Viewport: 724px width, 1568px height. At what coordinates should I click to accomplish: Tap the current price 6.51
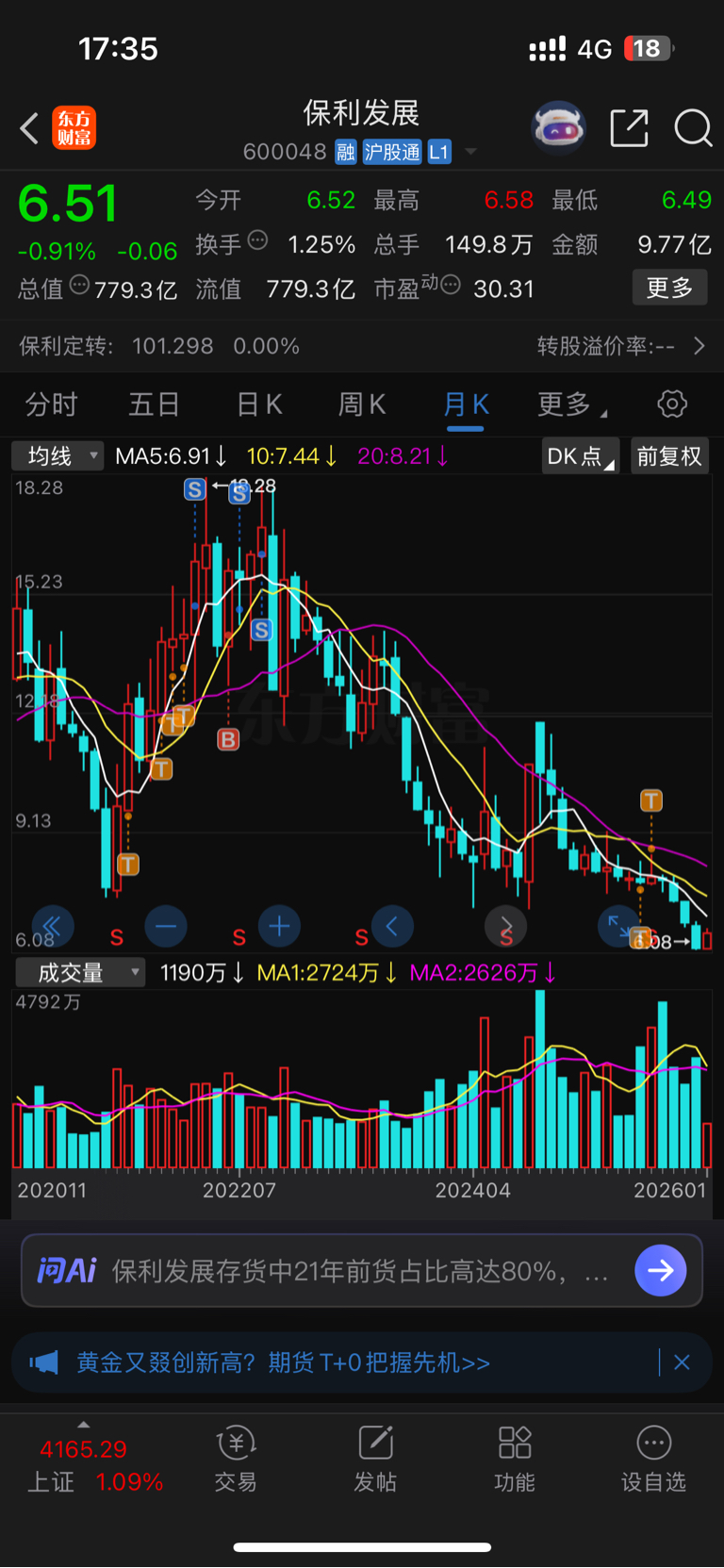[68, 204]
